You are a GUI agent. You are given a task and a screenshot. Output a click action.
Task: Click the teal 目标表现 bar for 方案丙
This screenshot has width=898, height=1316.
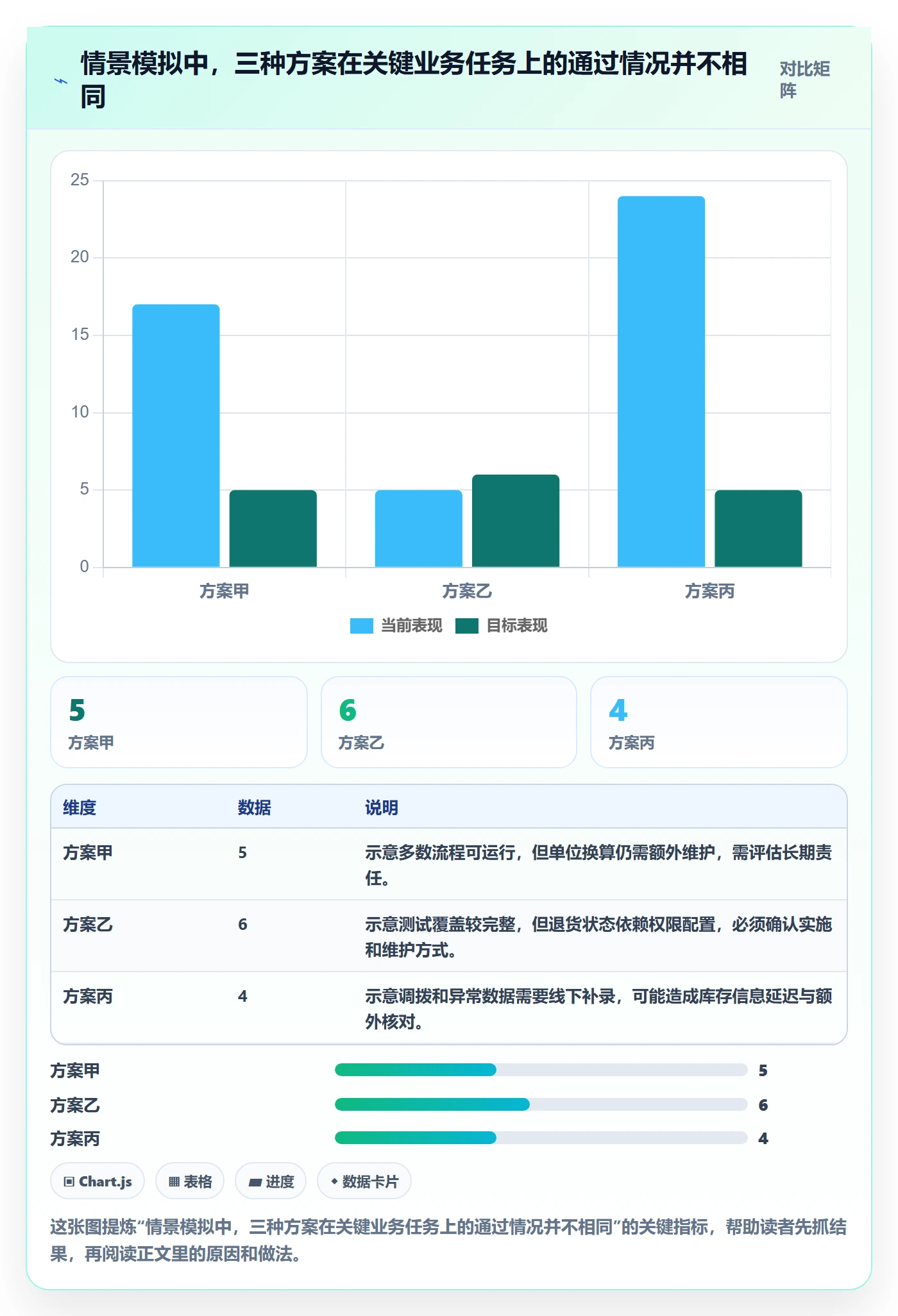click(758, 528)
